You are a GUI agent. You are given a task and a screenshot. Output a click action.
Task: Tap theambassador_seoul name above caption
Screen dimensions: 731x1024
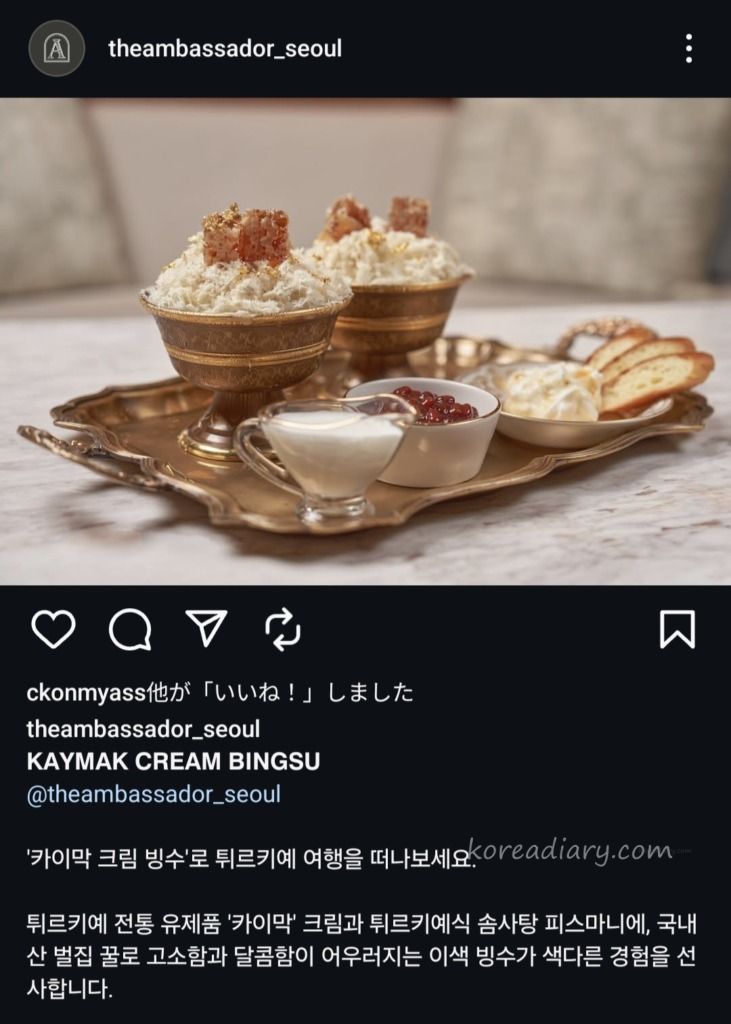(143, 729)
